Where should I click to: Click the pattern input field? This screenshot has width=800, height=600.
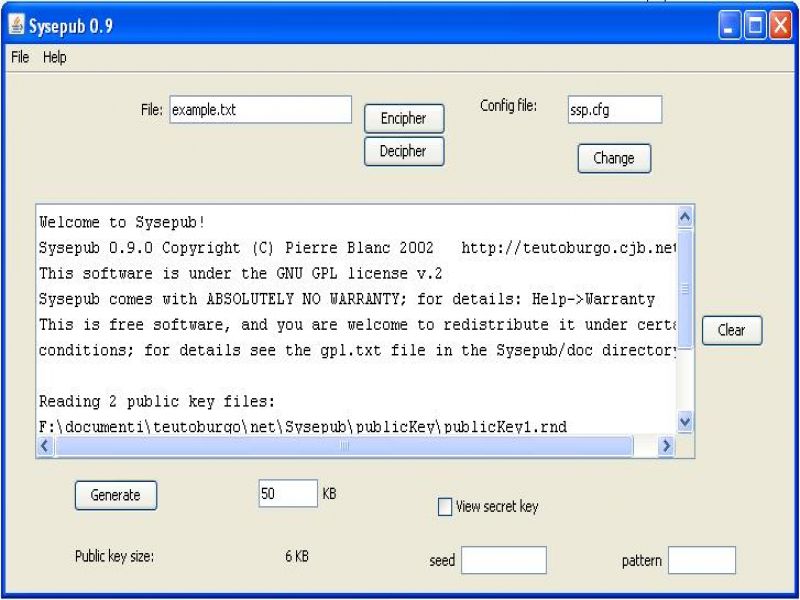point(702,560)
